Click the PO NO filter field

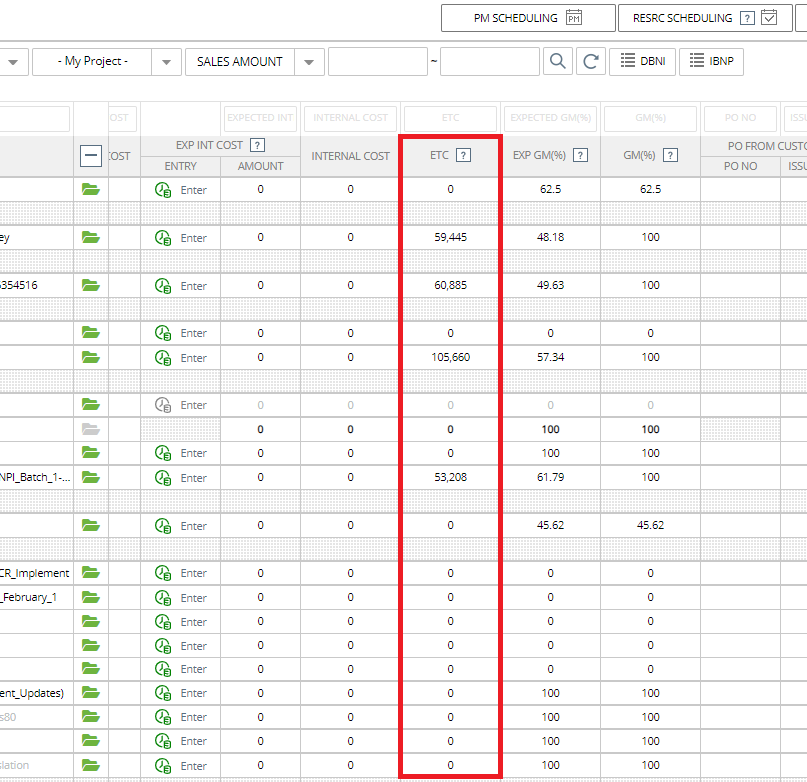click(740, 118)
